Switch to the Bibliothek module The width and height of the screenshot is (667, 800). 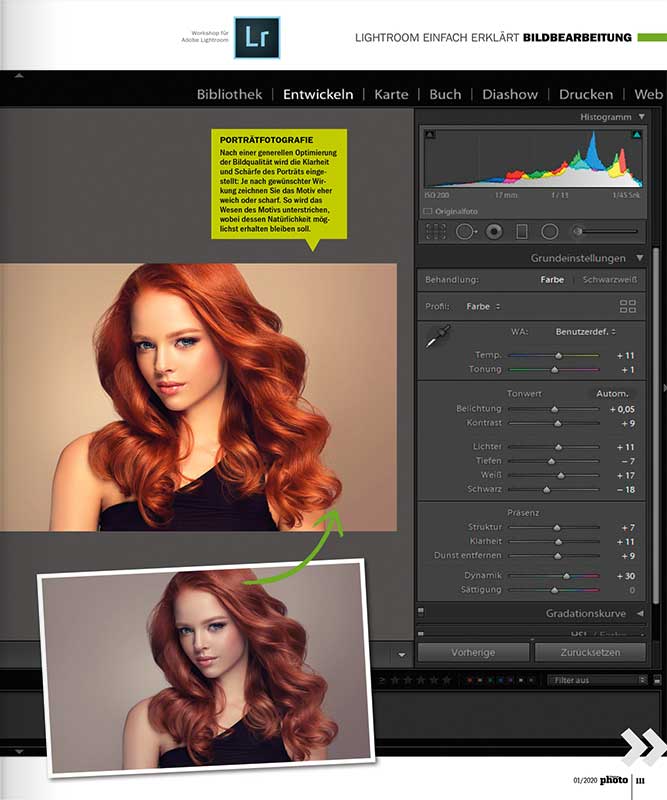pyautogui.click(x=230, y=94)
